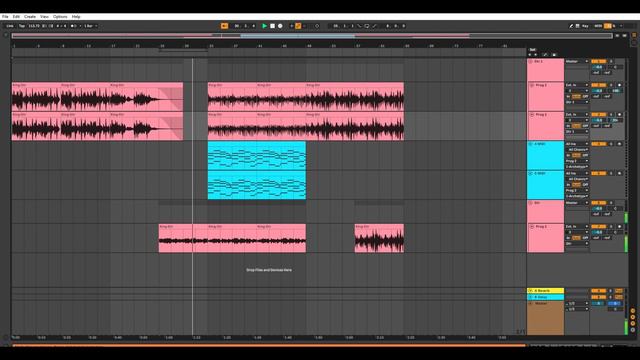Screen dimensions: 640x360
Task: Open first MIDI track All Channels dropdown
Action: click(577, 149)
